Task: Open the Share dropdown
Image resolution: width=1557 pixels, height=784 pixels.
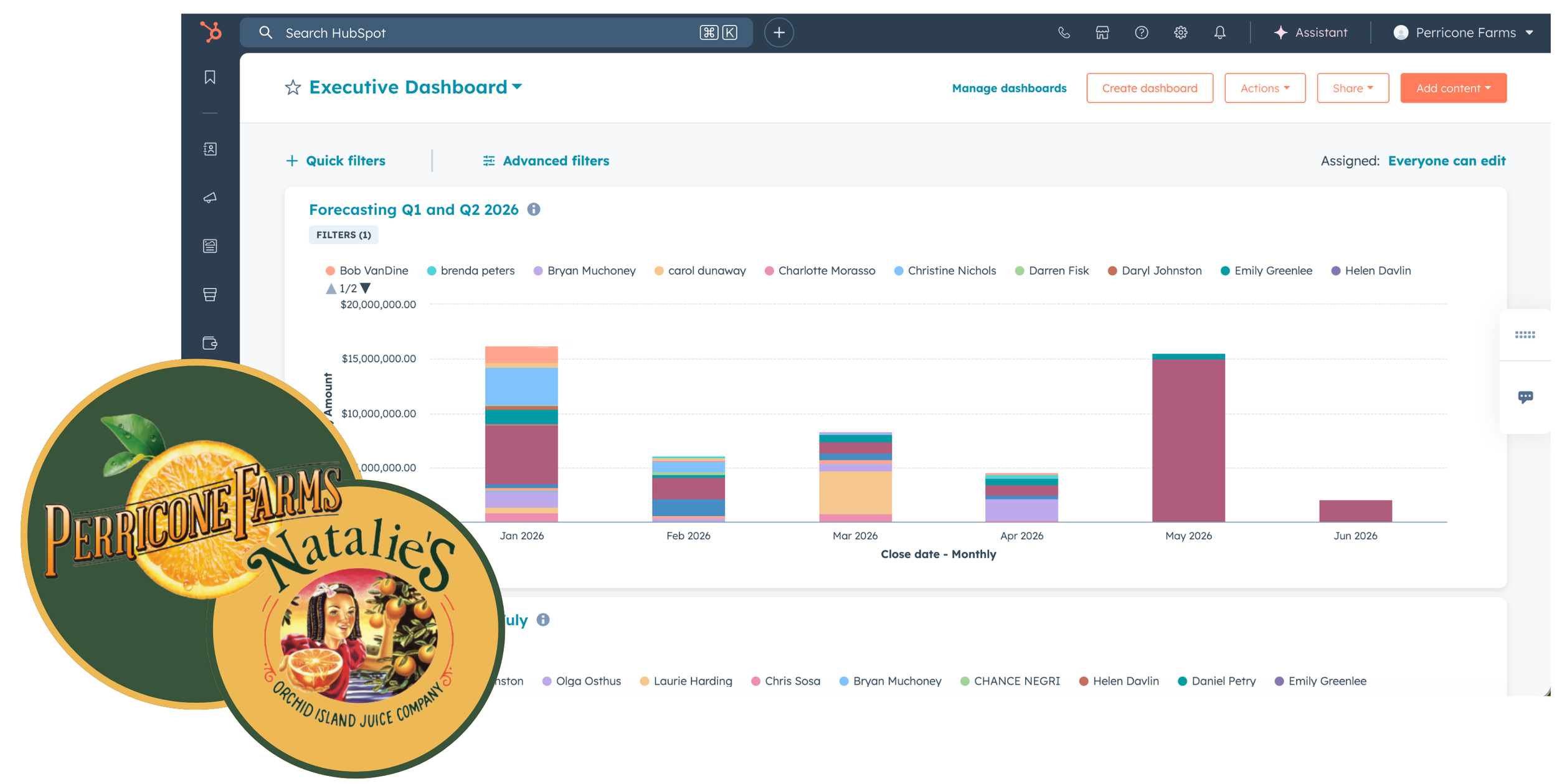Action: 1352,88
